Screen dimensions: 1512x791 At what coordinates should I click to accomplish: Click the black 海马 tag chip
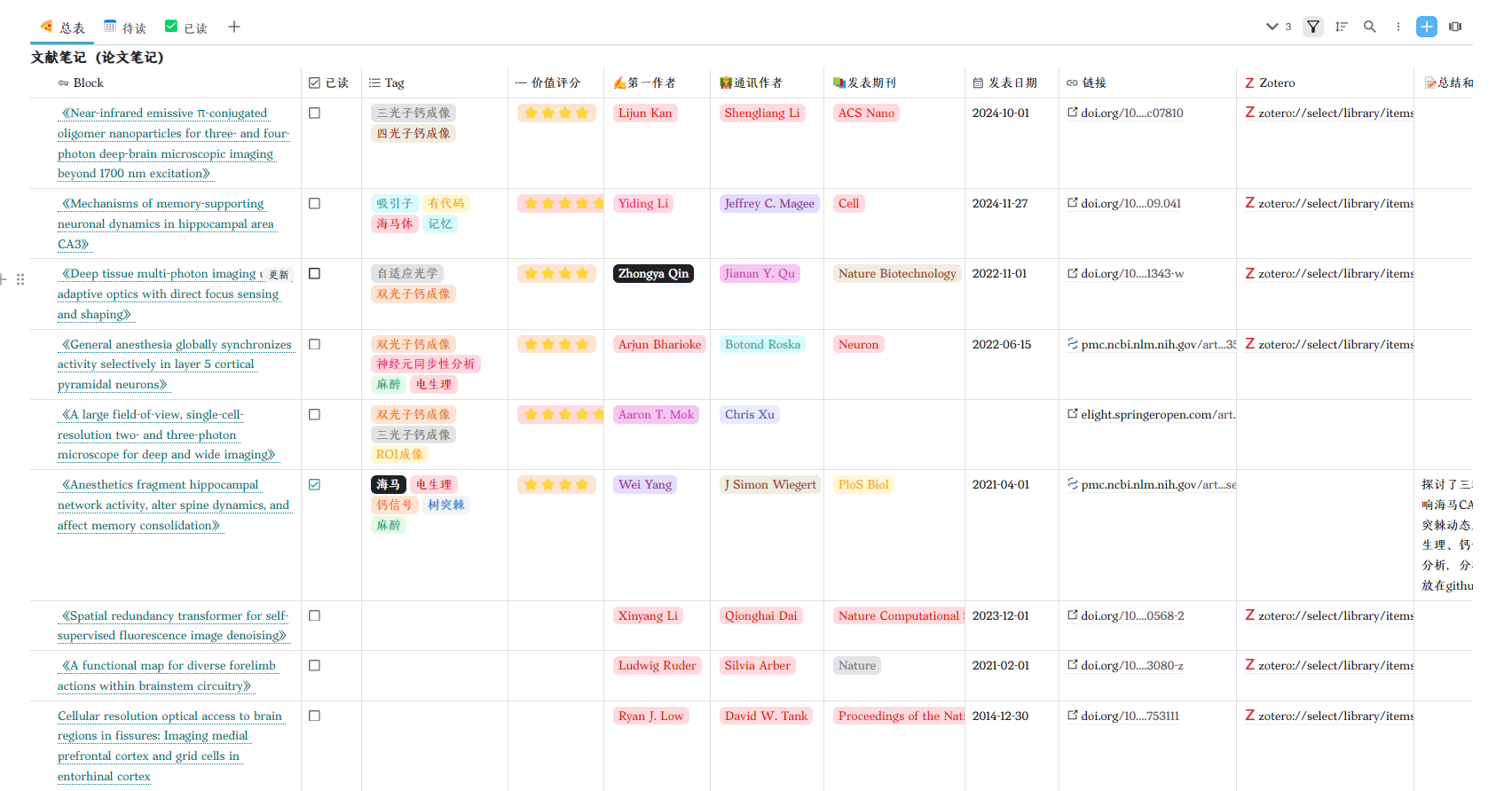389,485
